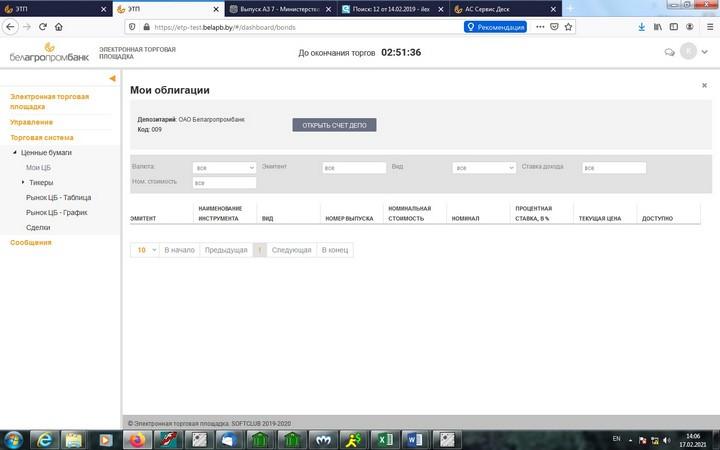Open the Валюта dropdown filter

[224, 168]
